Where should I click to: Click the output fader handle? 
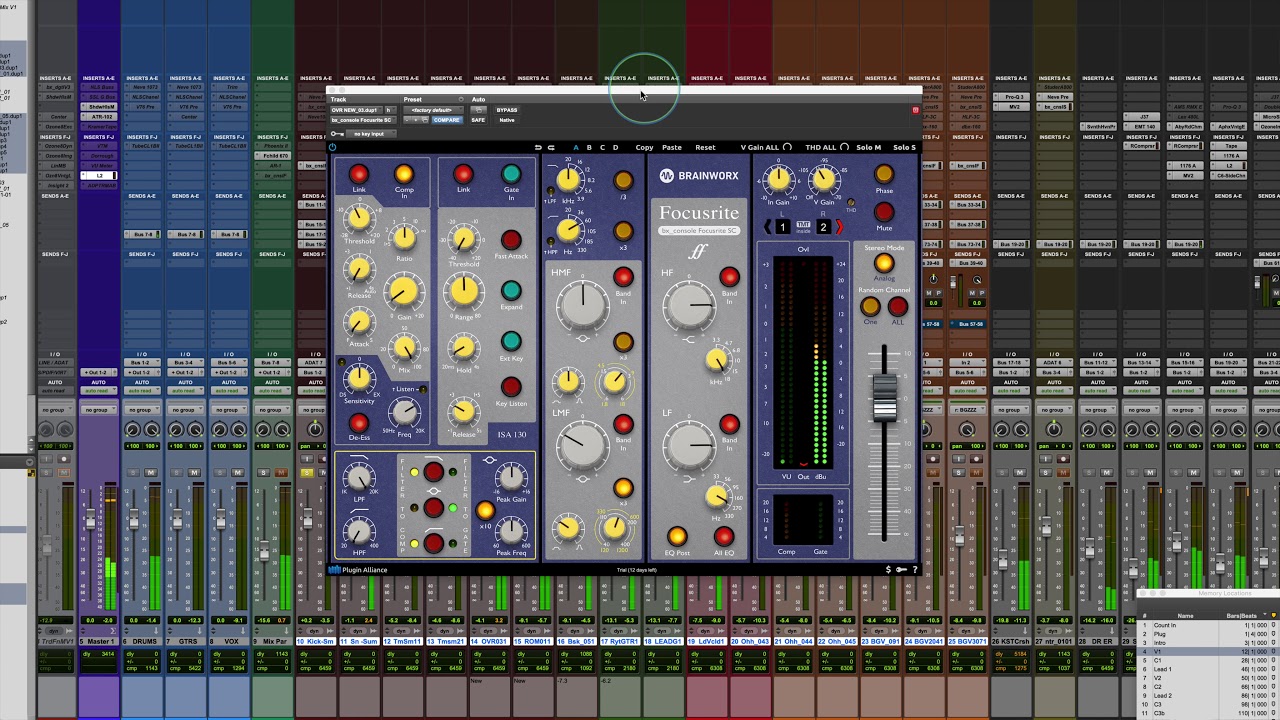click(885, 398)
